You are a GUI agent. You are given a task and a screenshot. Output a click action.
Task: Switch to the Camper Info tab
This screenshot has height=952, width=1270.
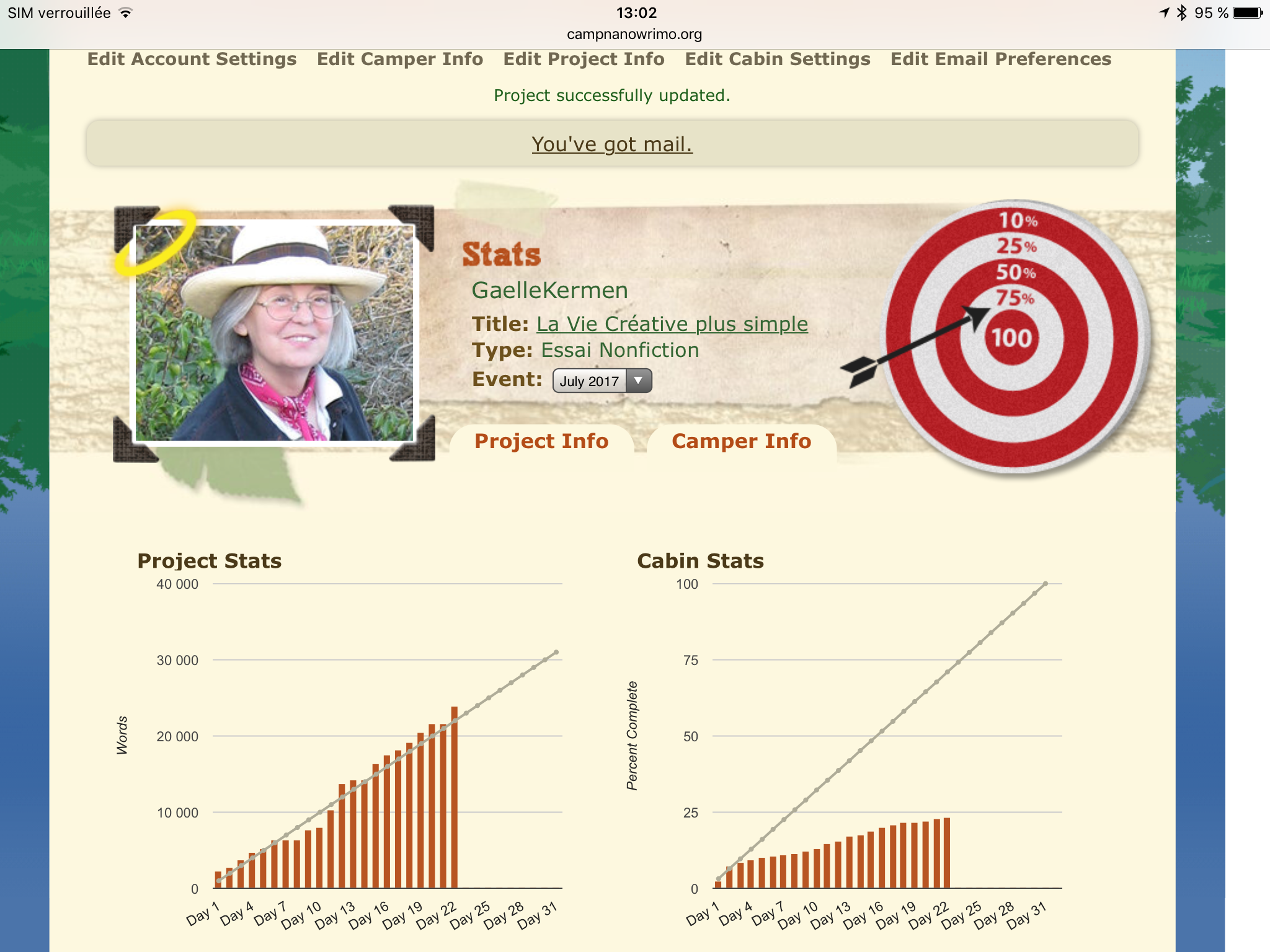tap(741, 441)
